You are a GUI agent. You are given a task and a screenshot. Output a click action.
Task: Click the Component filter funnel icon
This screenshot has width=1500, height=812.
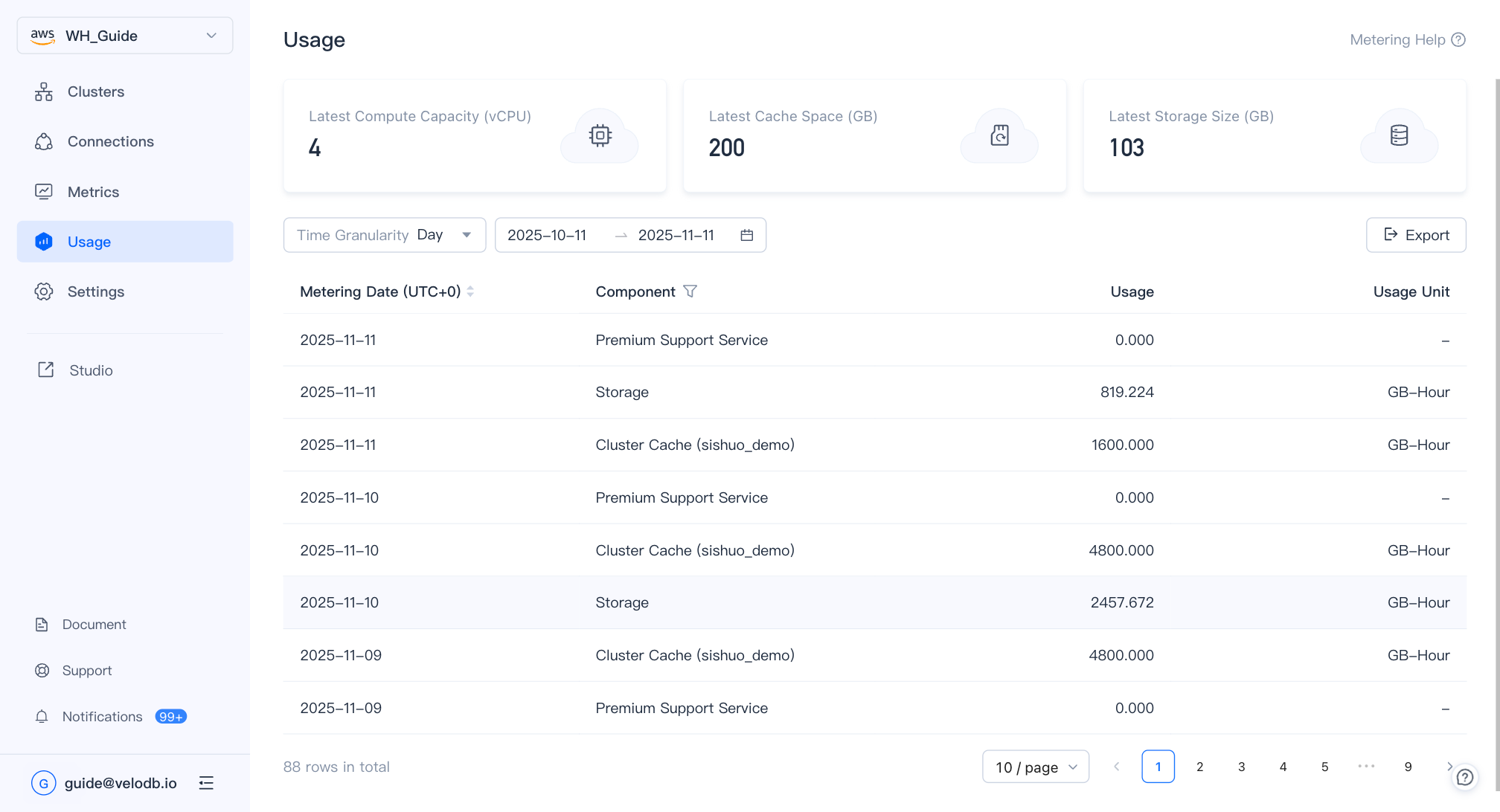click(x=690, y=291)
